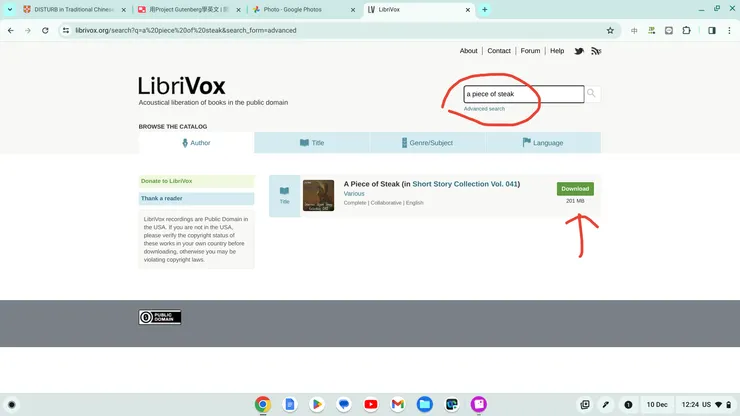740x416 pixels.
Task: Browse catalog by Author tab
Action: tap(196, 143)
